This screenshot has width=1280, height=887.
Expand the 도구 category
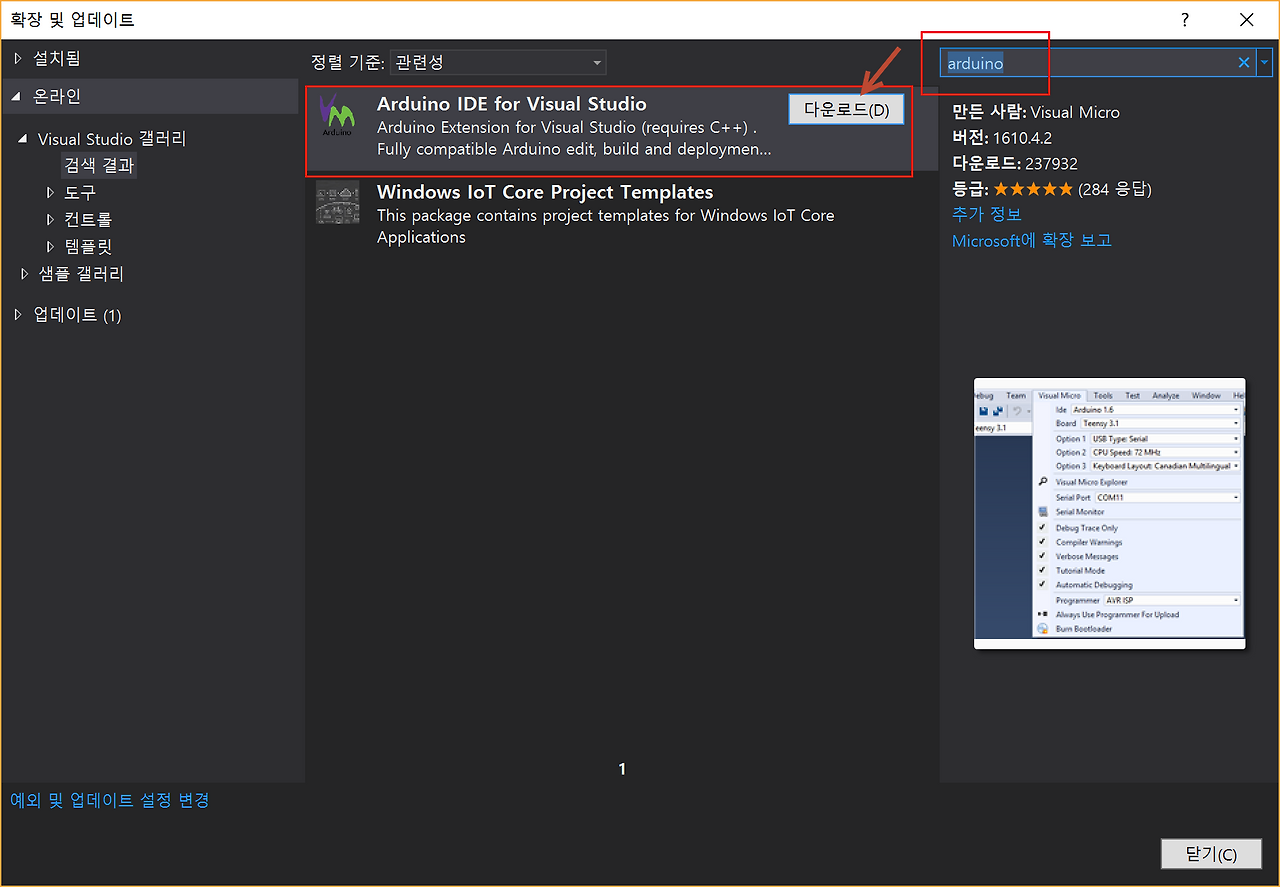coord(51,192)
